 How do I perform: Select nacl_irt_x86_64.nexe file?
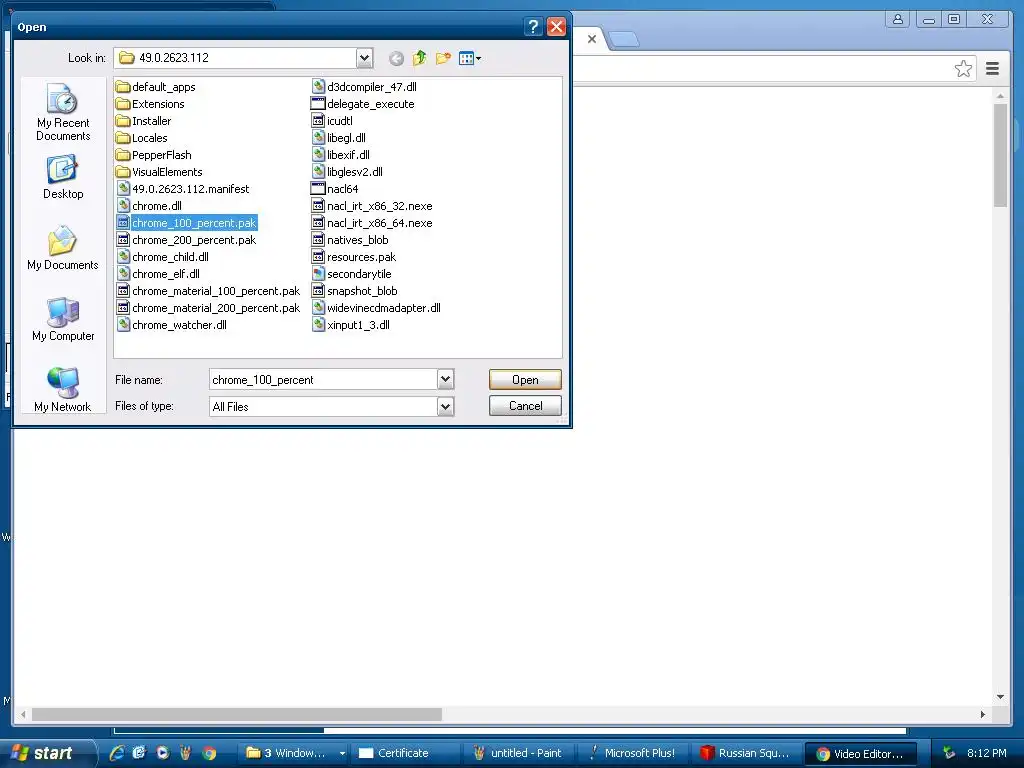372,223
